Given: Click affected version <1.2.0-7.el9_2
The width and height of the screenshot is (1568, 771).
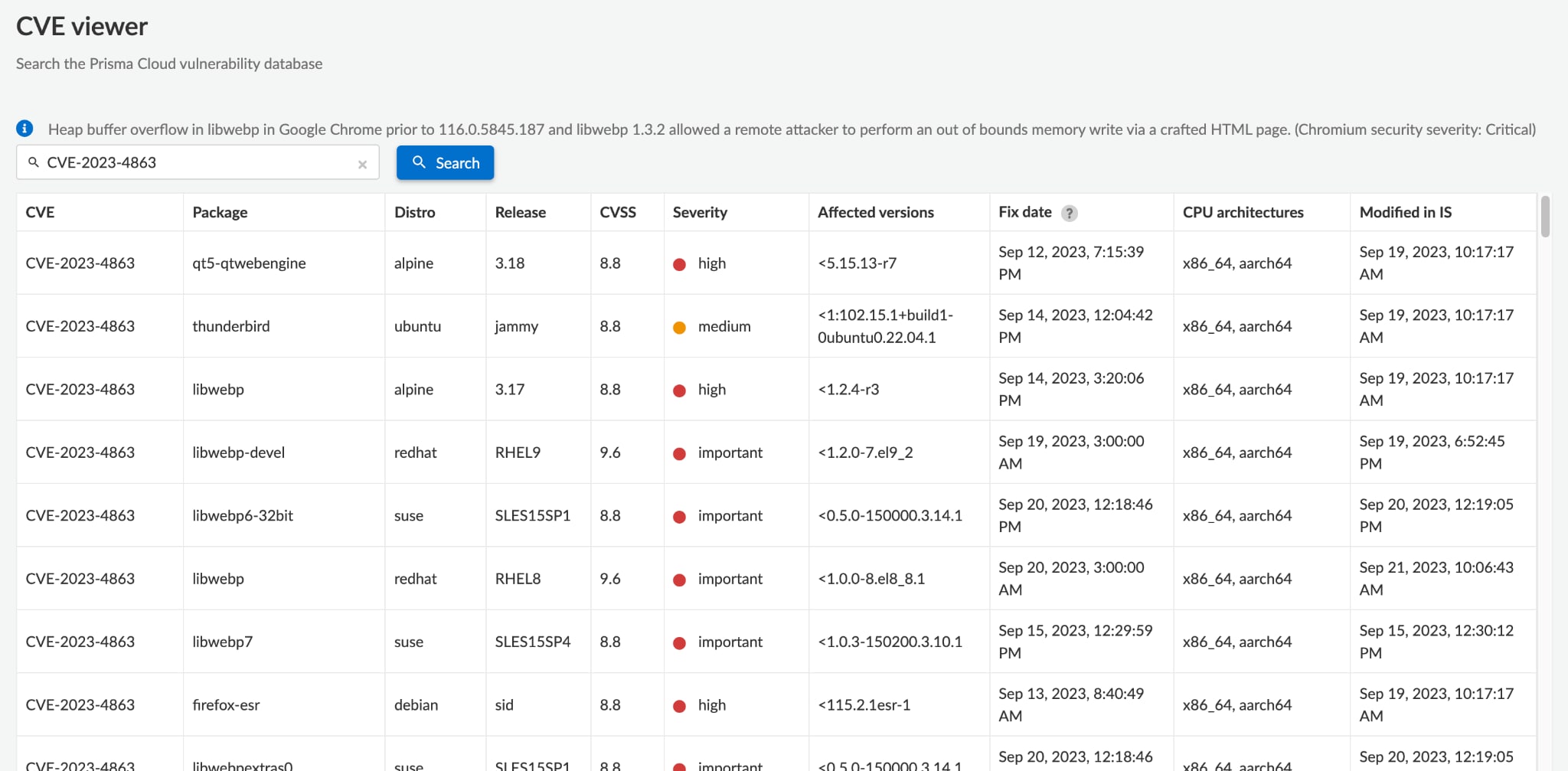Looking at the screenshot, I should tap(865, 452).
